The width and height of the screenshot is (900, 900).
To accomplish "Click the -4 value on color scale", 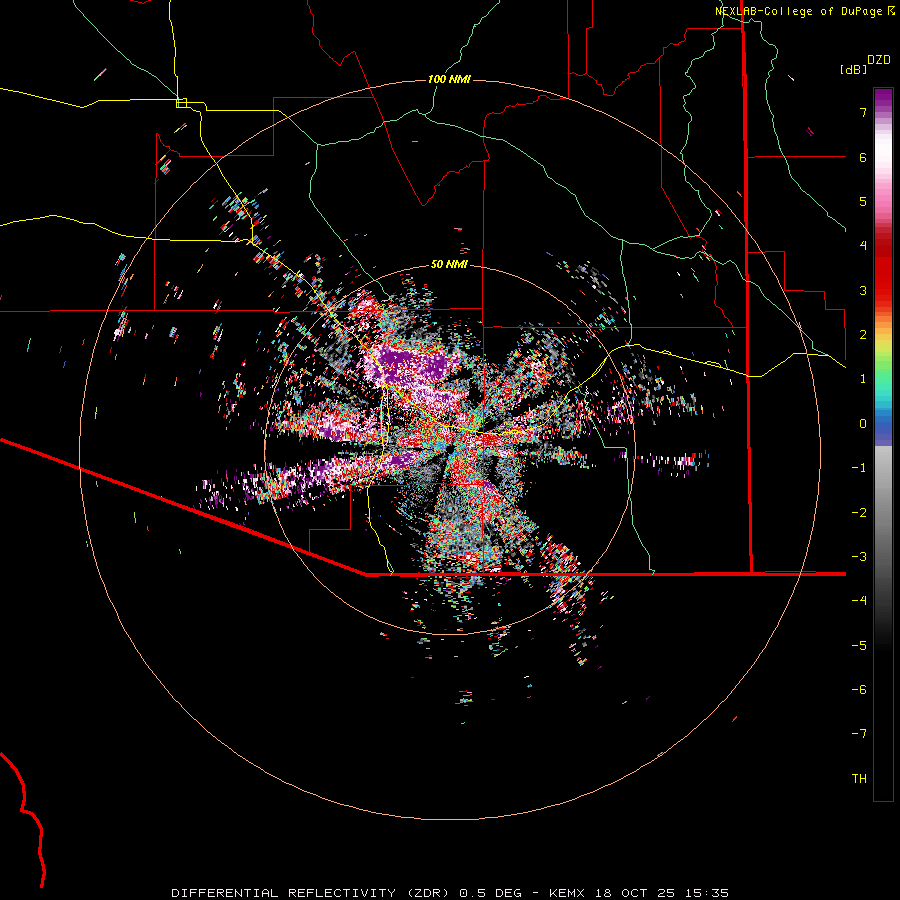I will 859,601.
